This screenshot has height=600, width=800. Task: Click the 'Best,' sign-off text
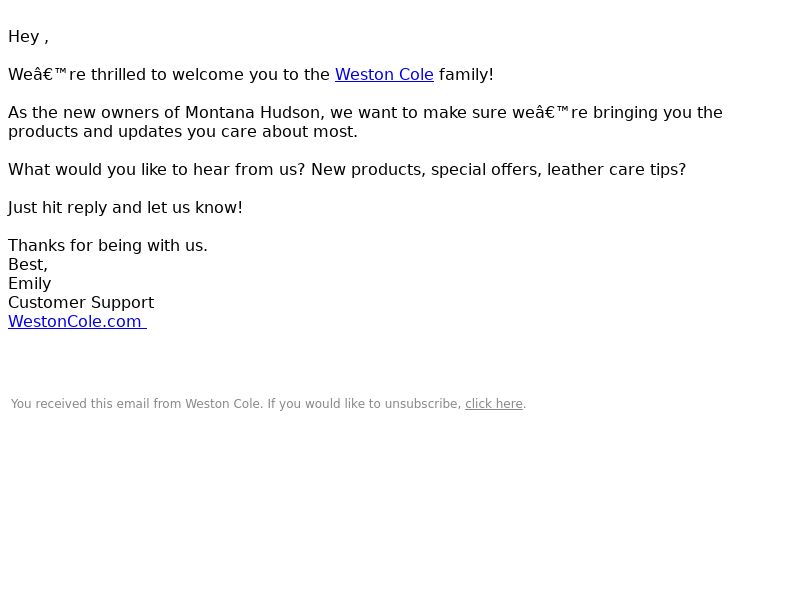tap(28, 264)
